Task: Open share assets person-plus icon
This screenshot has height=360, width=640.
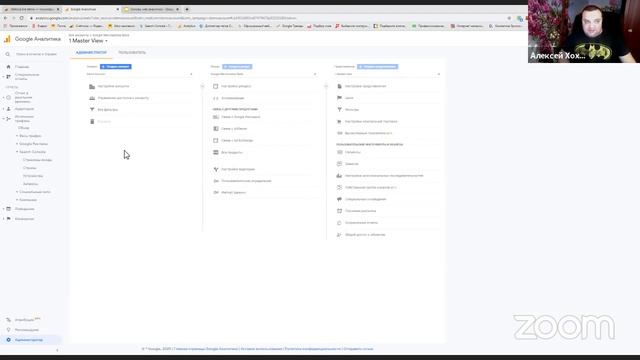Action: click(339, 235)
